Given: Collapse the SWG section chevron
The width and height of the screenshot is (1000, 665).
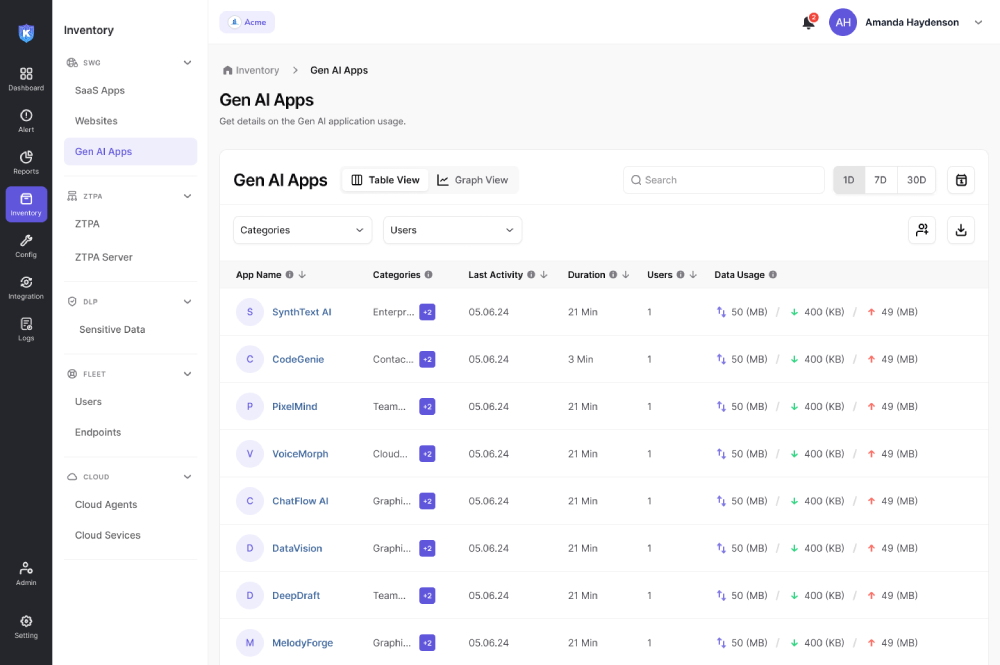Looking at the screenshot, I should click(x=187, y=62).
